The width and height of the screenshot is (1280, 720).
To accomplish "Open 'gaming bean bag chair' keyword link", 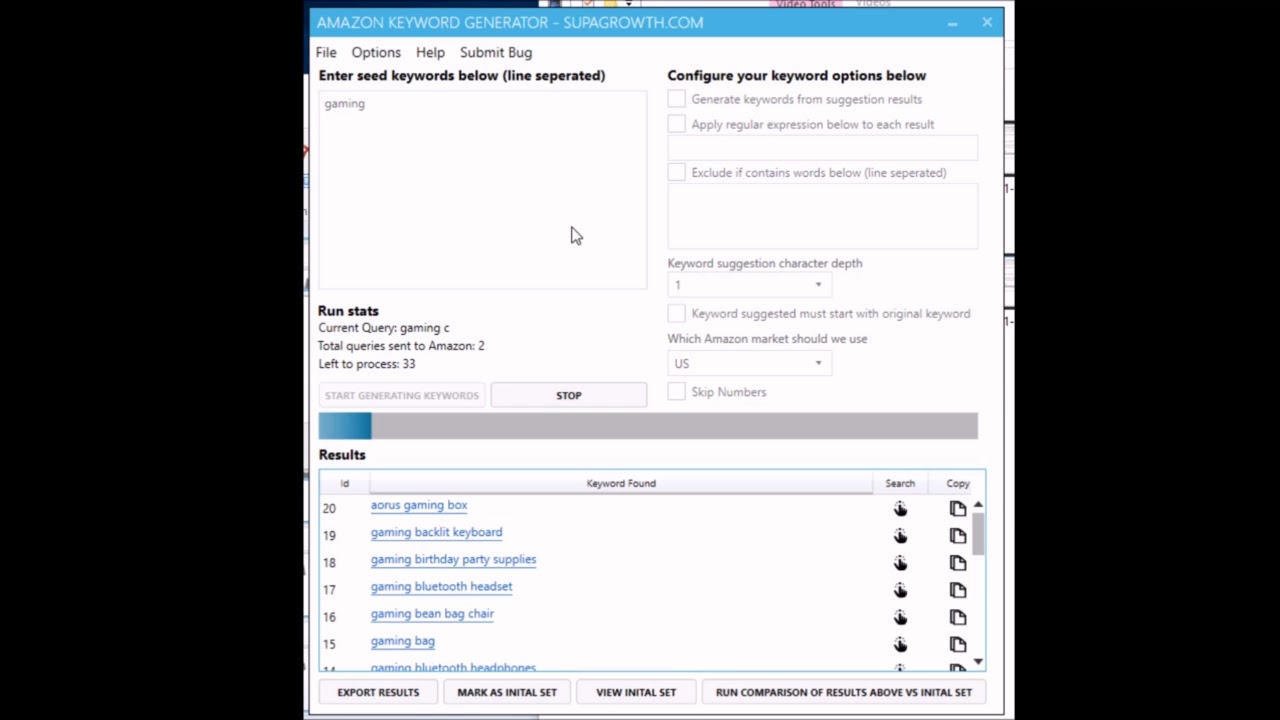I will point(432,614).
